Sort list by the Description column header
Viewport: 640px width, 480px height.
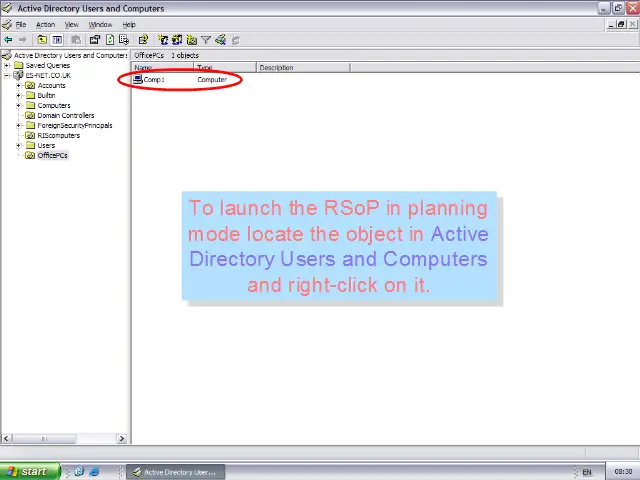click(x=303, y=67)
